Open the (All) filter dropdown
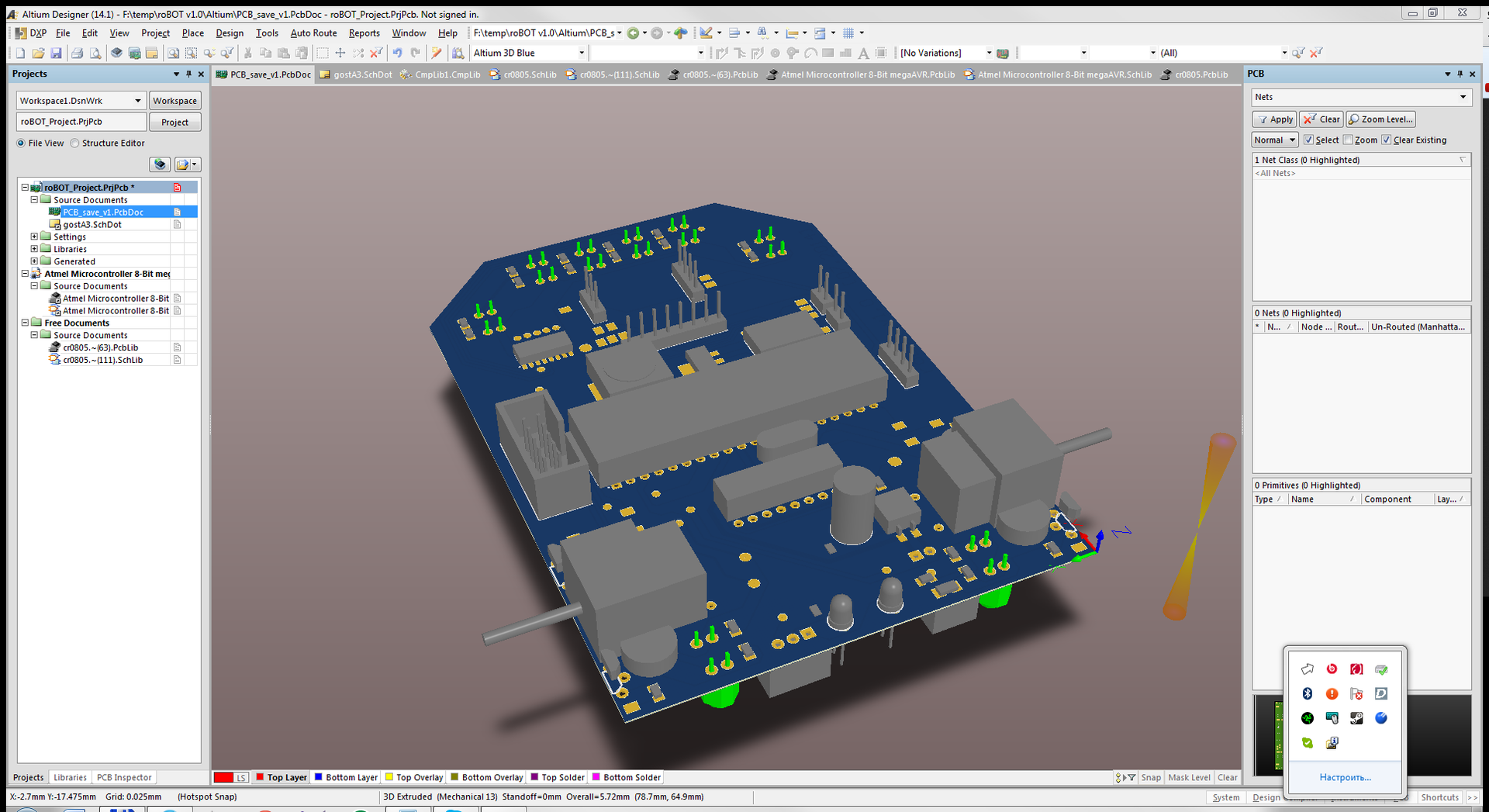Screen dimensions: 1489x812 coord(1284,53)
